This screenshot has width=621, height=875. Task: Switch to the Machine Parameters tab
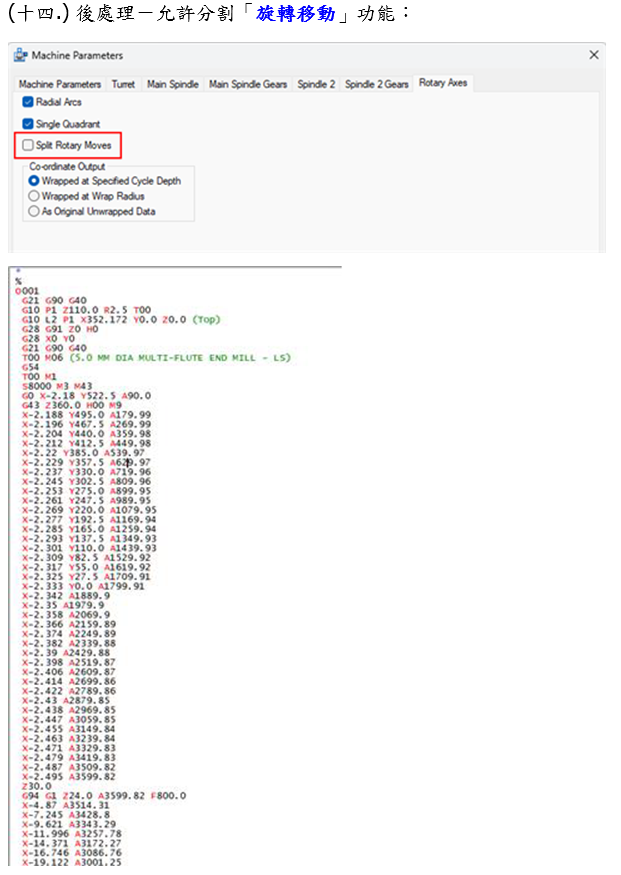tap(60, 84)
